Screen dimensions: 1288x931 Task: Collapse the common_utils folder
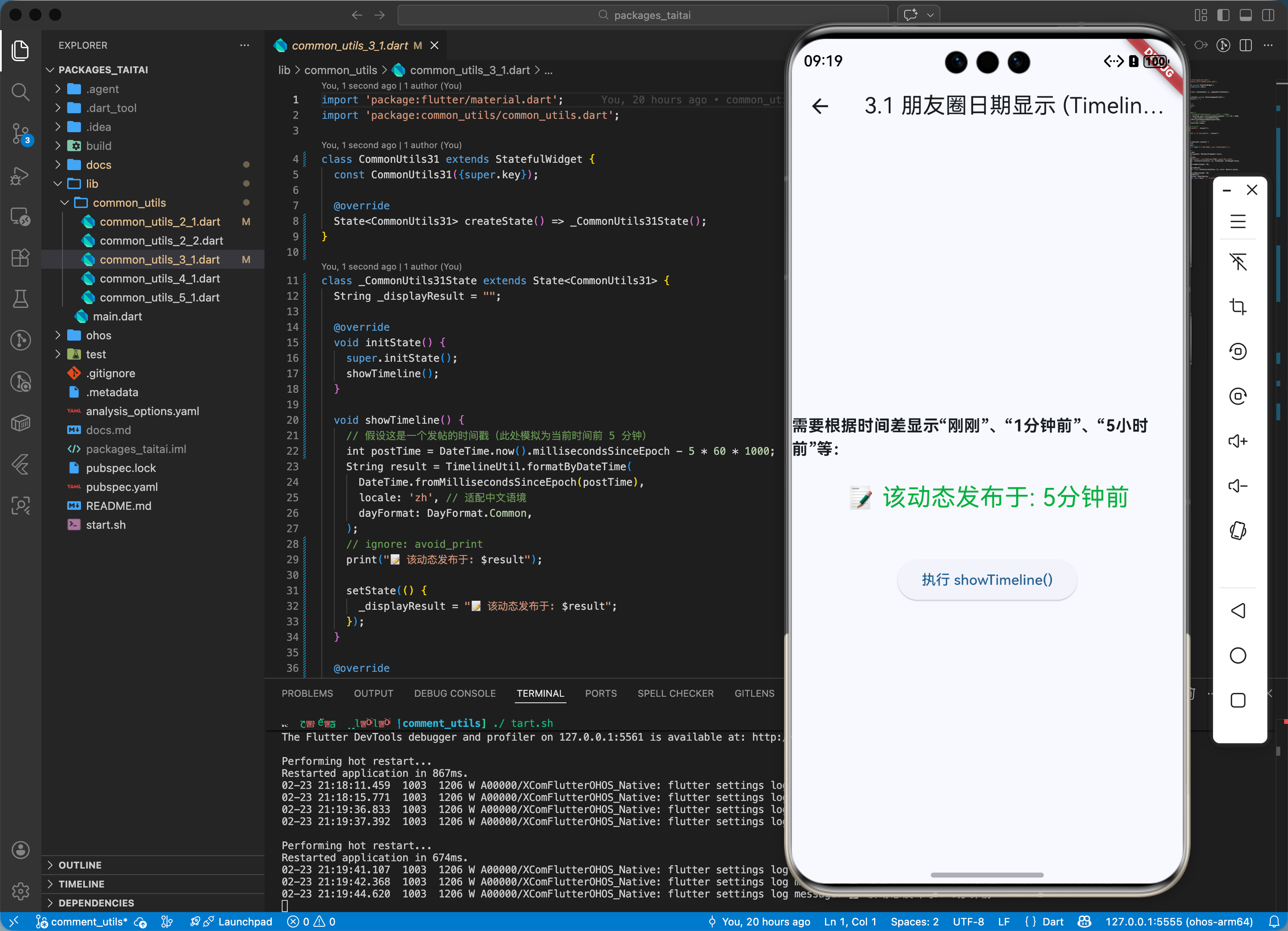[x=129, y=203]
